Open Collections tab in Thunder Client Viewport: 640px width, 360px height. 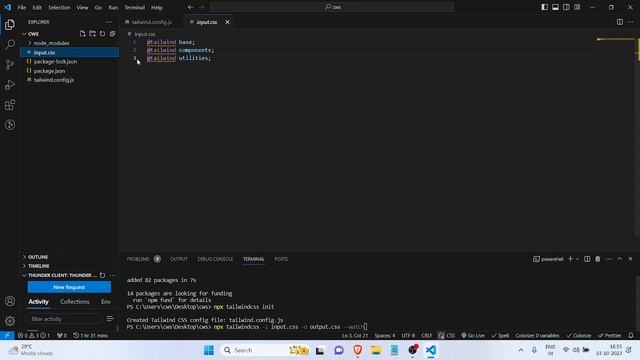point(75,302)
